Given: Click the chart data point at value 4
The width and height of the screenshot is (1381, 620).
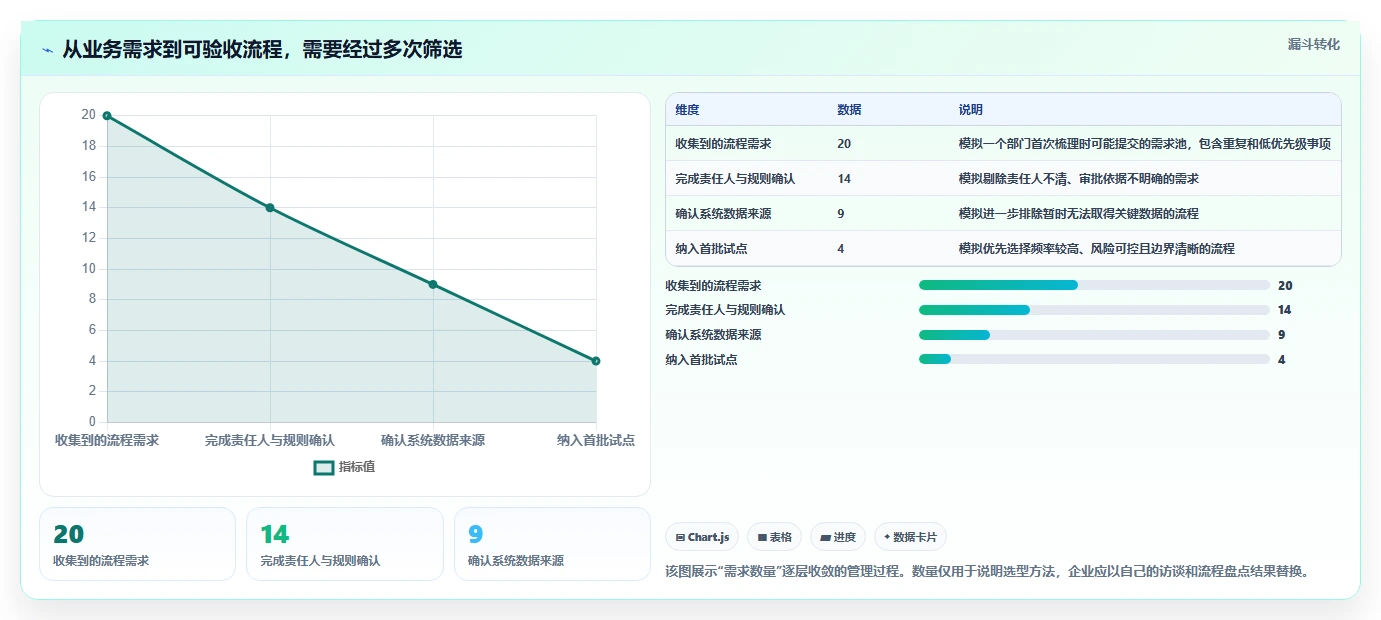Looking at the screenshot, I should click(x=596, y=361).
